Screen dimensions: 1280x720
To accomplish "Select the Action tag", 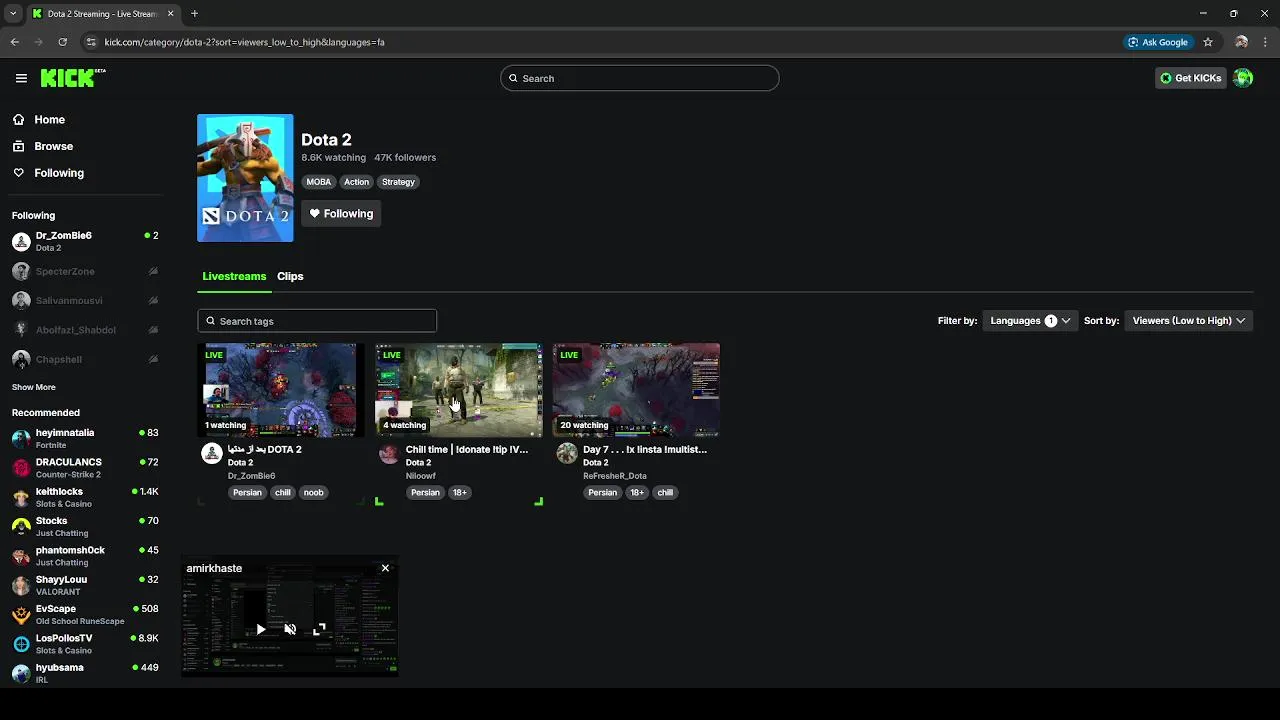I will point(356,182).
